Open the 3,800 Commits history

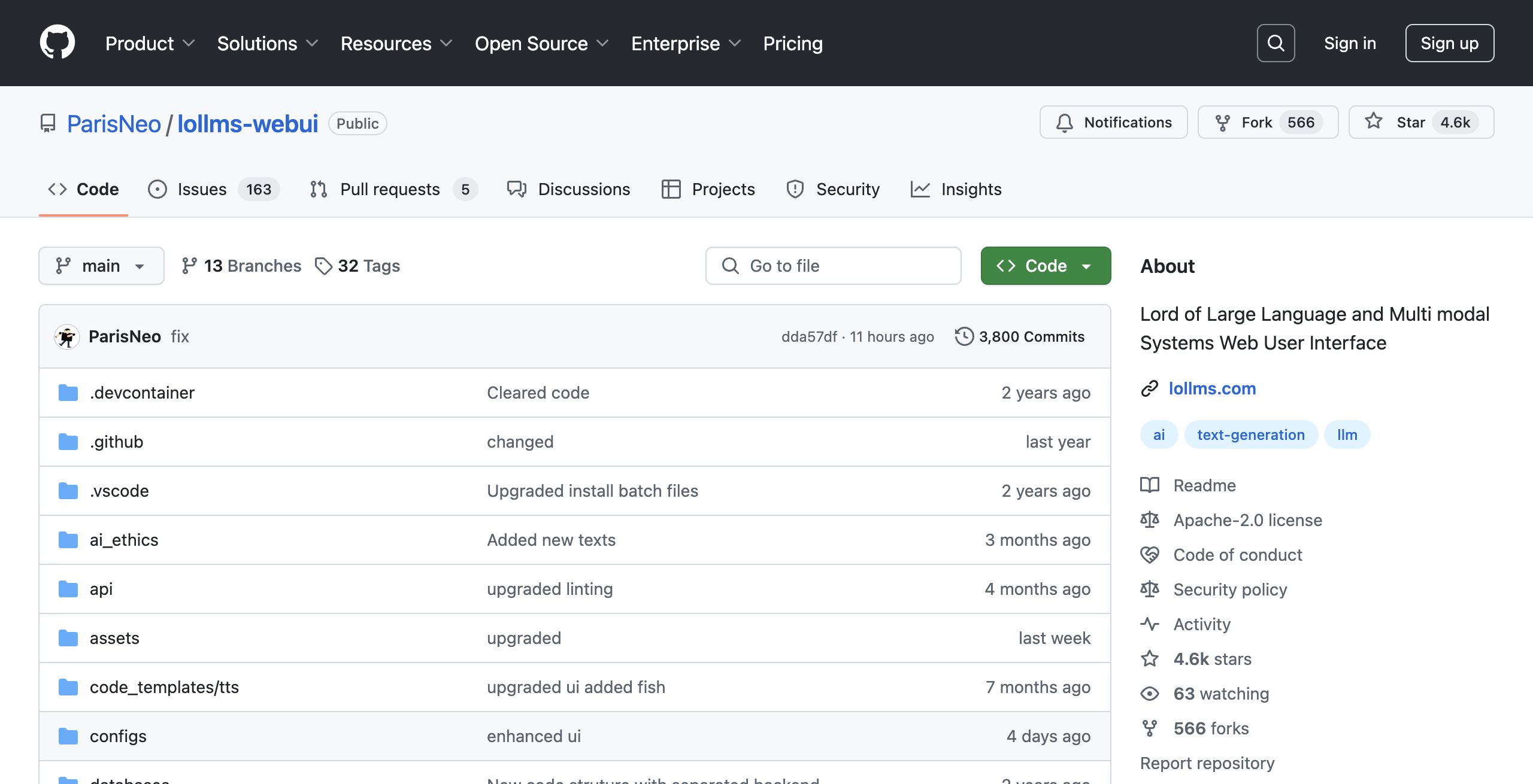(1020, 336)
